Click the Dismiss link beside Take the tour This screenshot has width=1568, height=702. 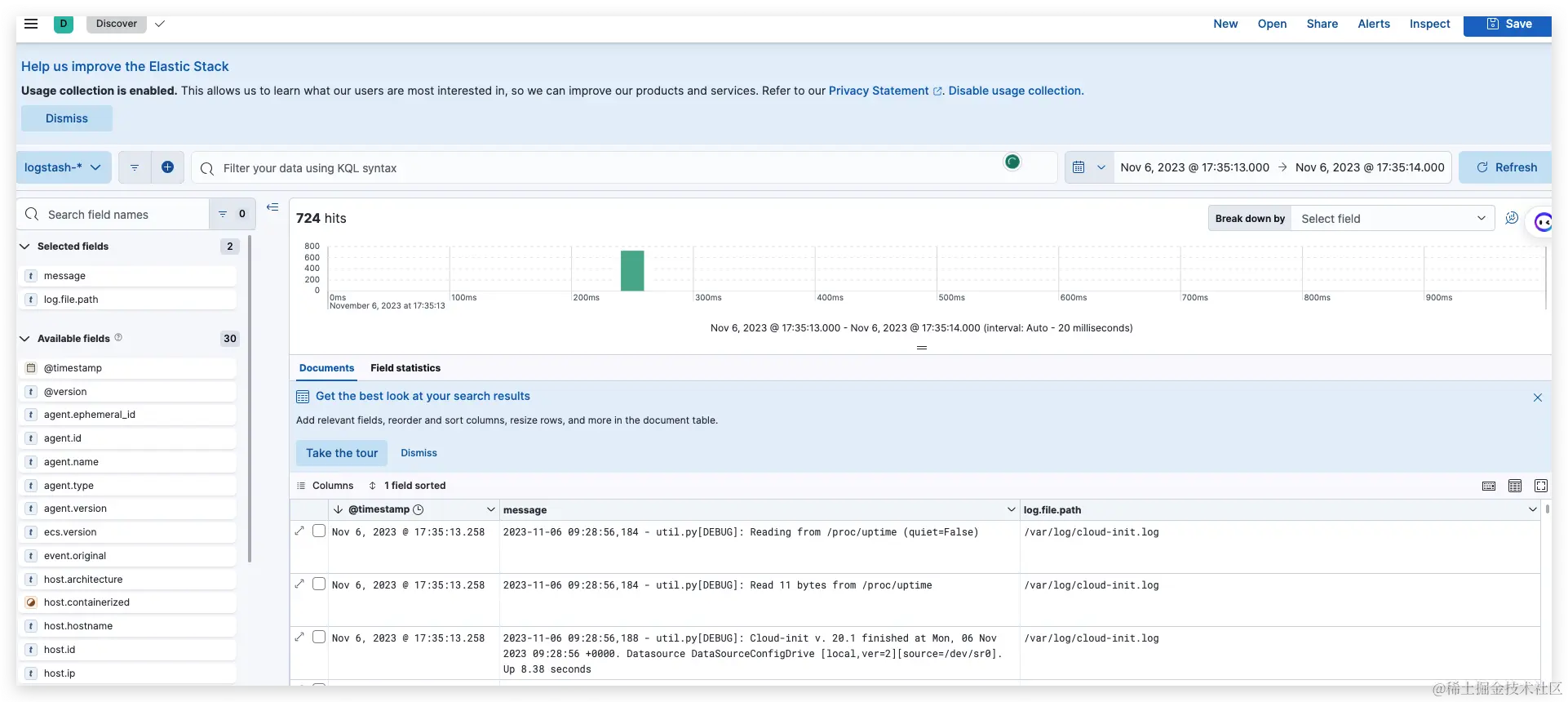419,453
